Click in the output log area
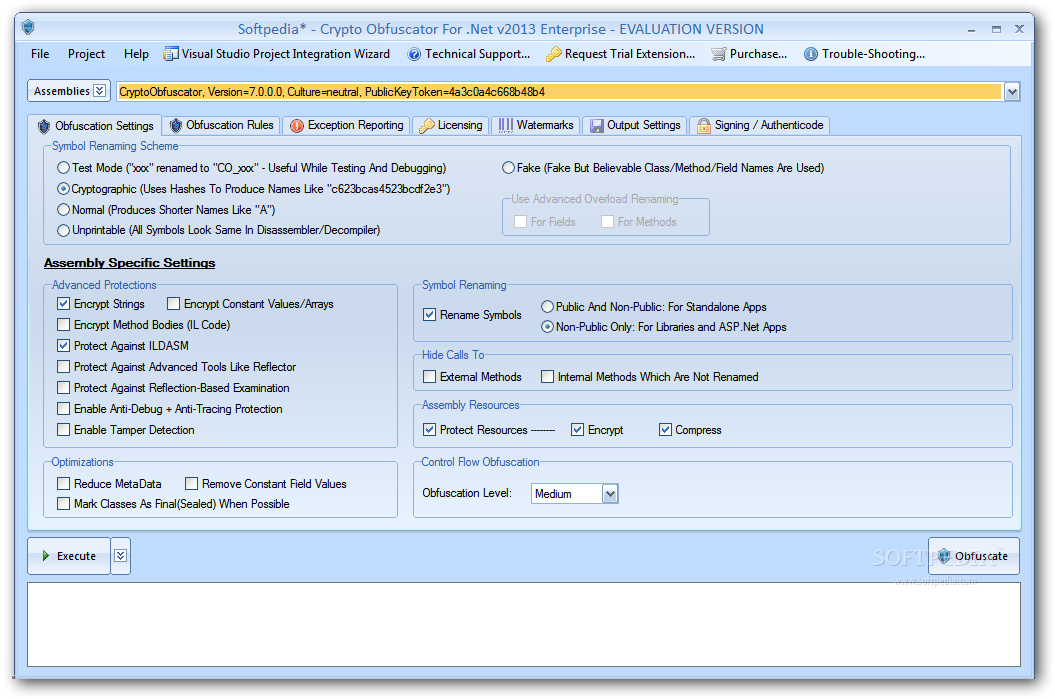 (x=523, y=624)
